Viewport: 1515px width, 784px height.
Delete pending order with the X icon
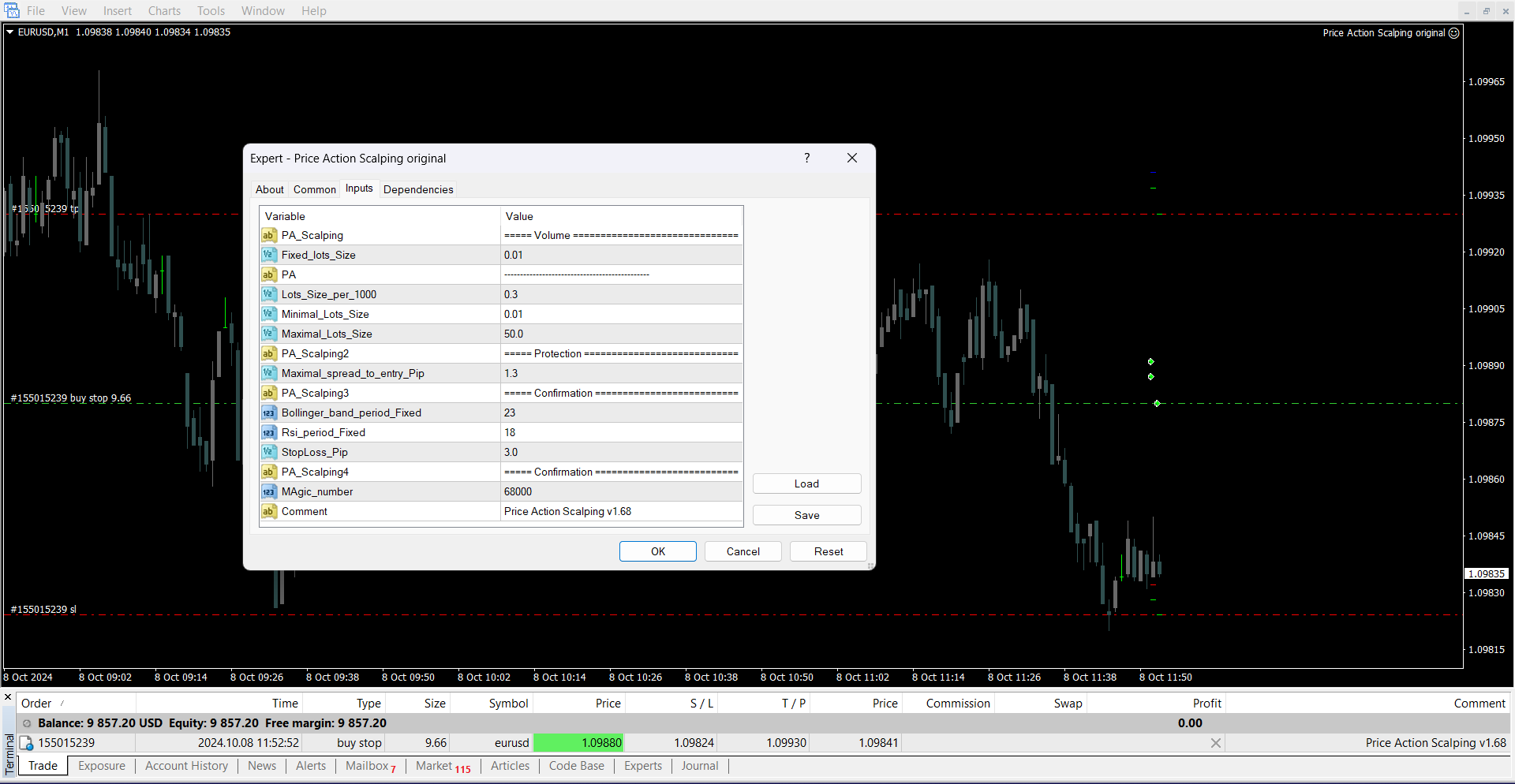point(1215,743)
